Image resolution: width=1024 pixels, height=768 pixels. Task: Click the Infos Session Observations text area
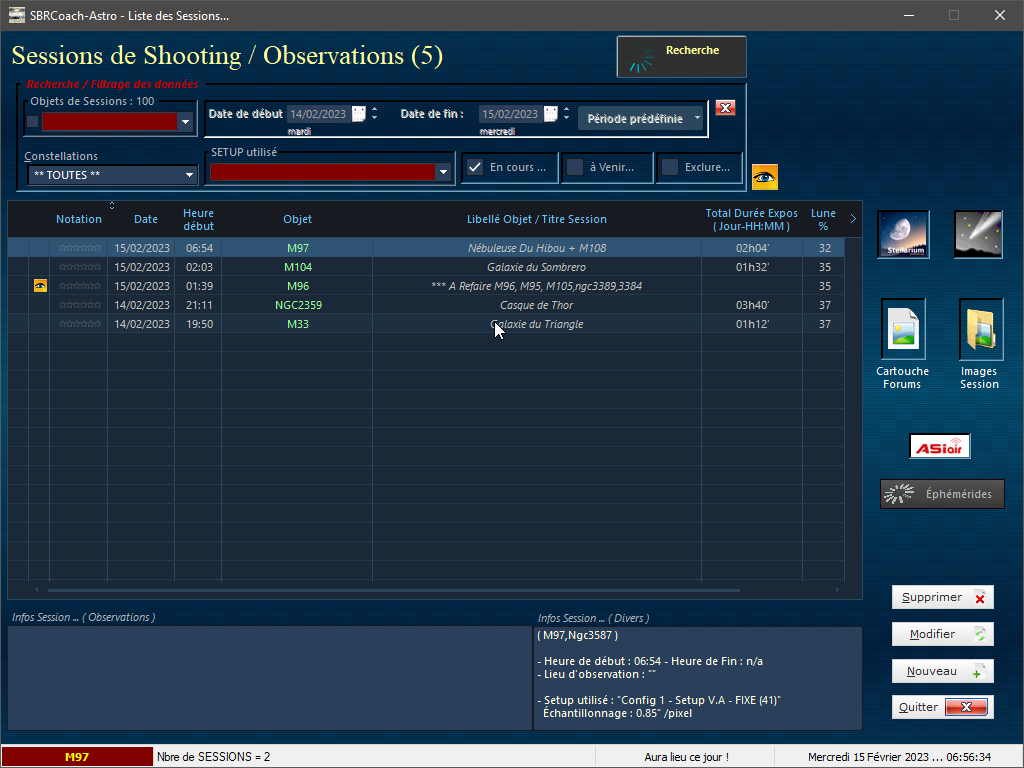tap(270, 679)
